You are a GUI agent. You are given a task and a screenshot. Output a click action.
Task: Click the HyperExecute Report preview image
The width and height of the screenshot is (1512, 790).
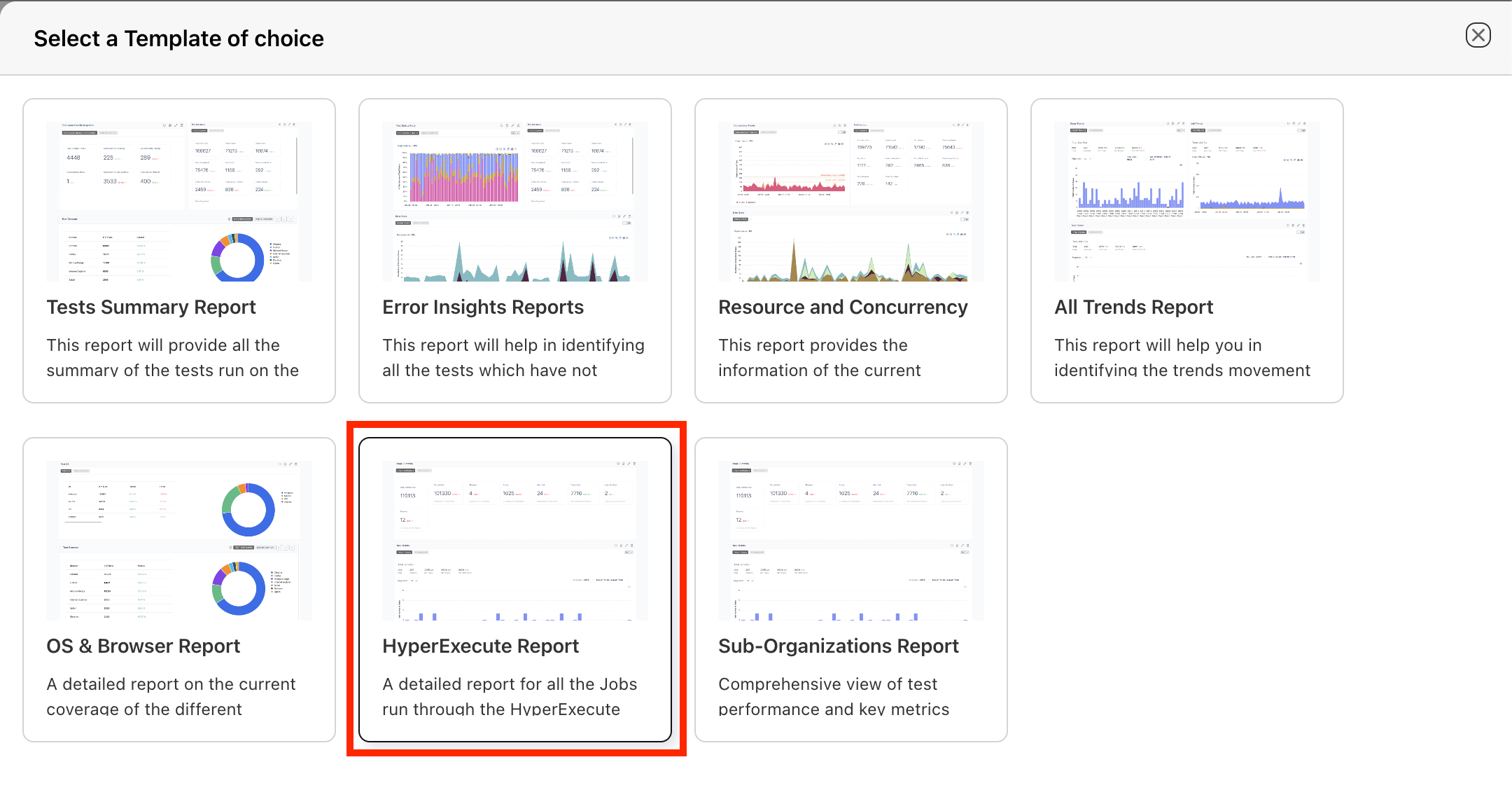[515, 541]
